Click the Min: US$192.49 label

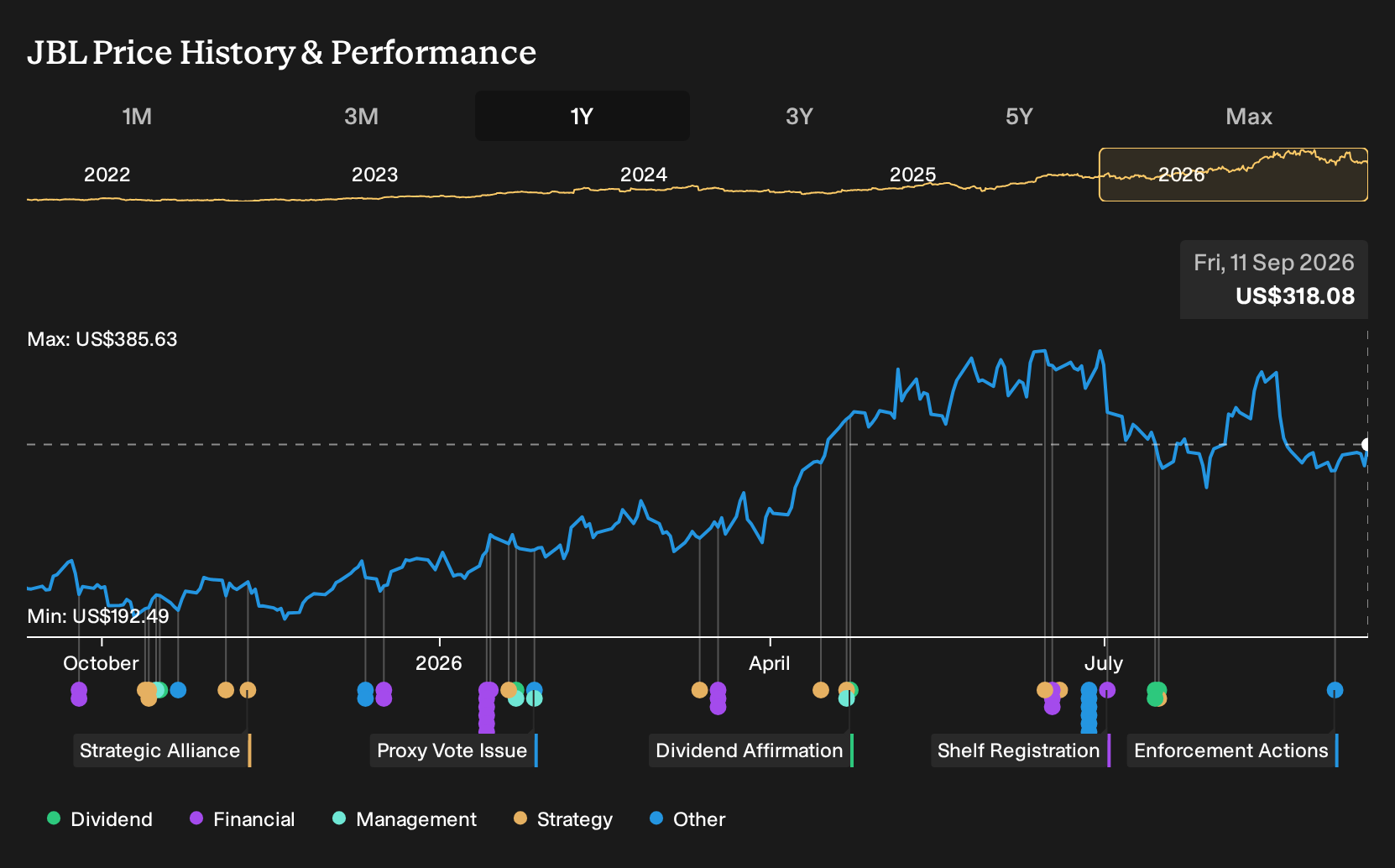(98, 616)
